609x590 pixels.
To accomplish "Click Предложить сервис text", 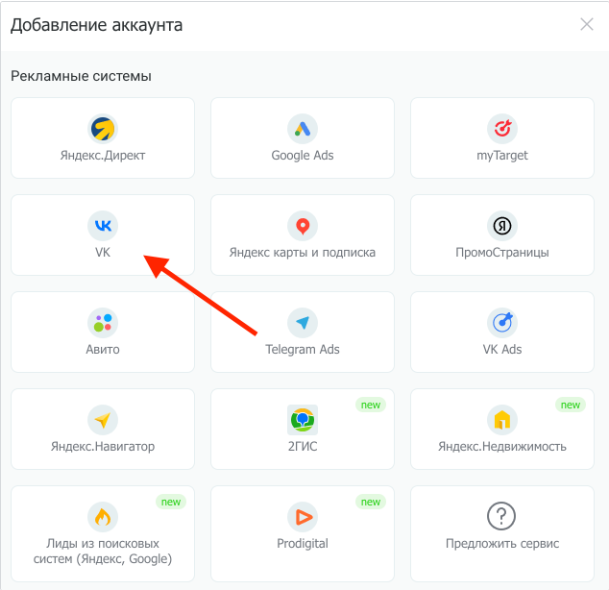I will [502, 543].
